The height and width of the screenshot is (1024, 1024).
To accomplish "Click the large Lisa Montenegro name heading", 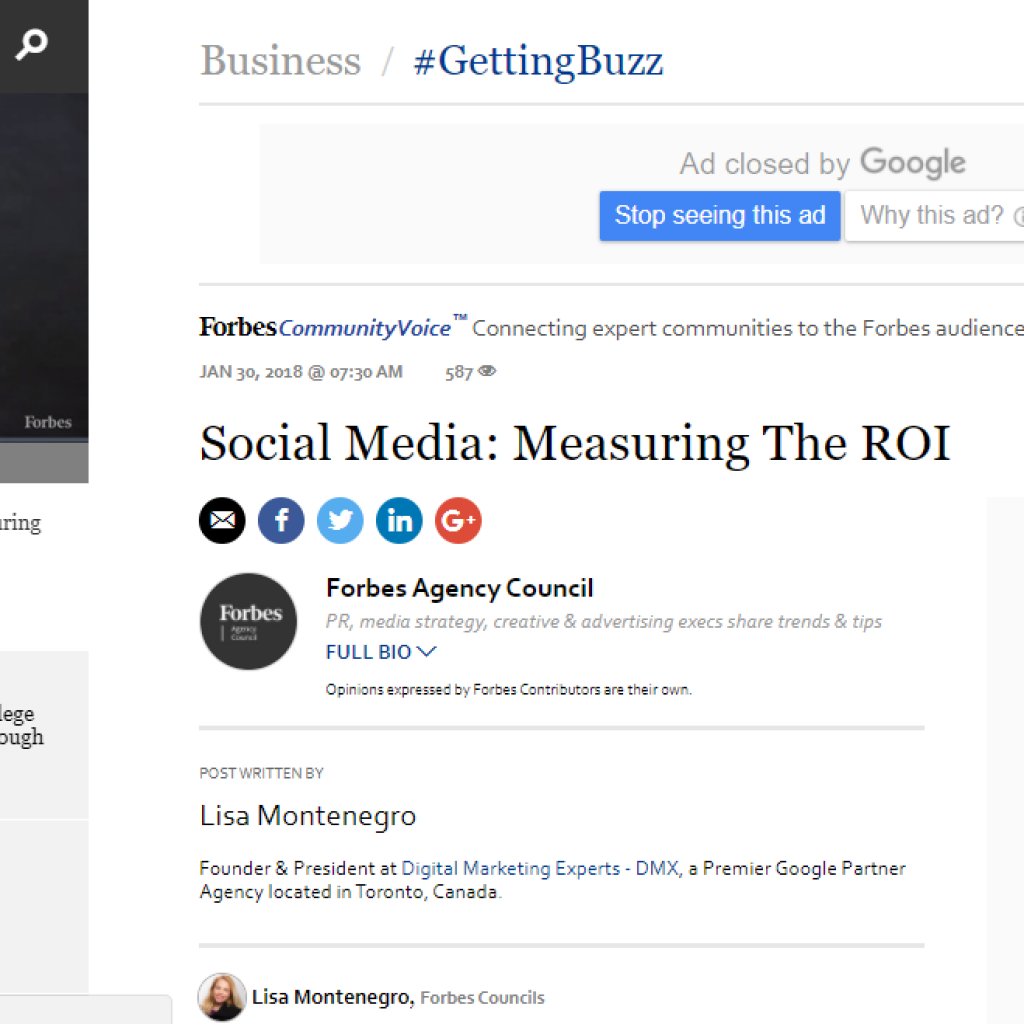I will (308, 816).
